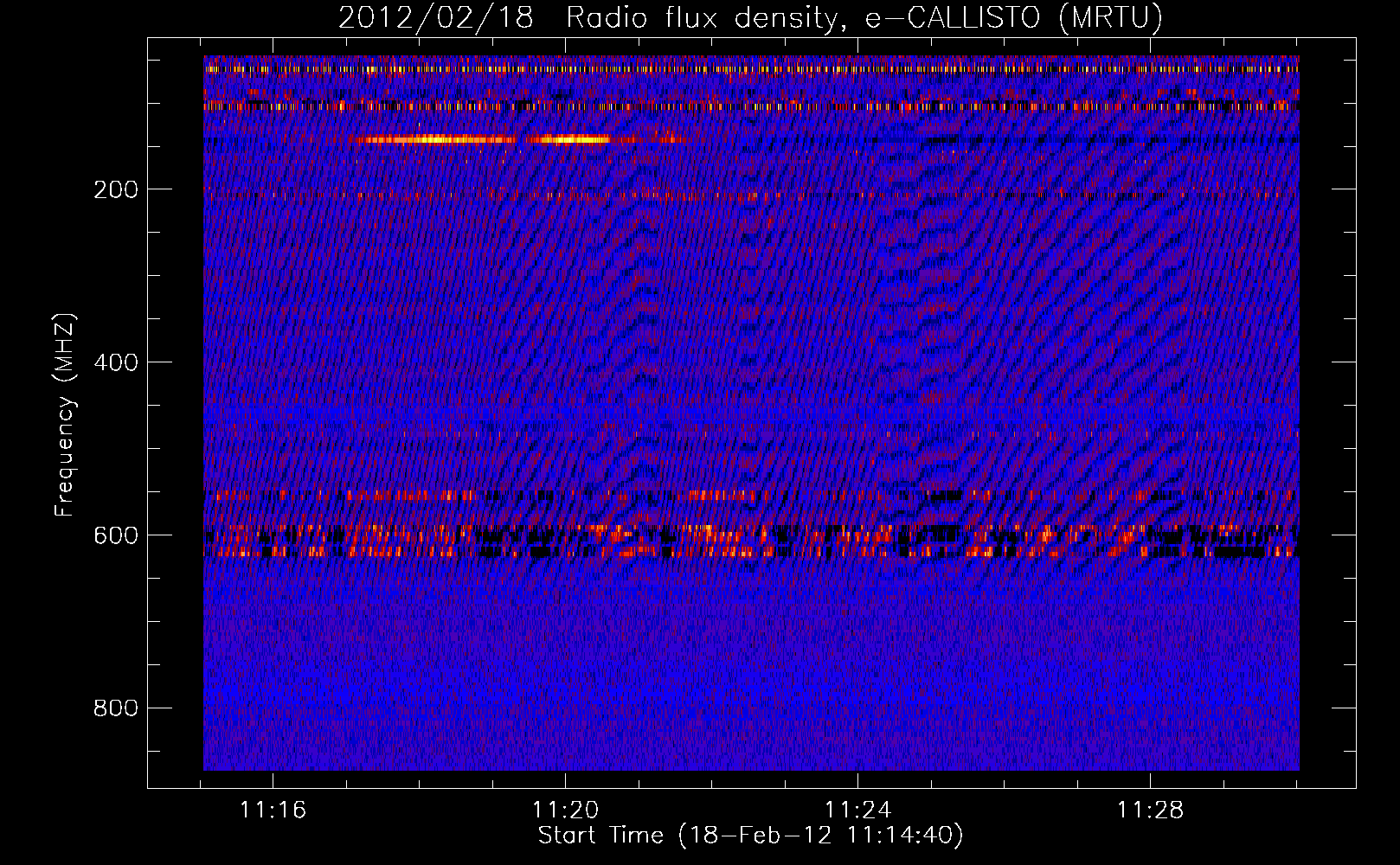Click the 11:24 time tick label
1400x865 pixels.
click(x=857, y=811)
